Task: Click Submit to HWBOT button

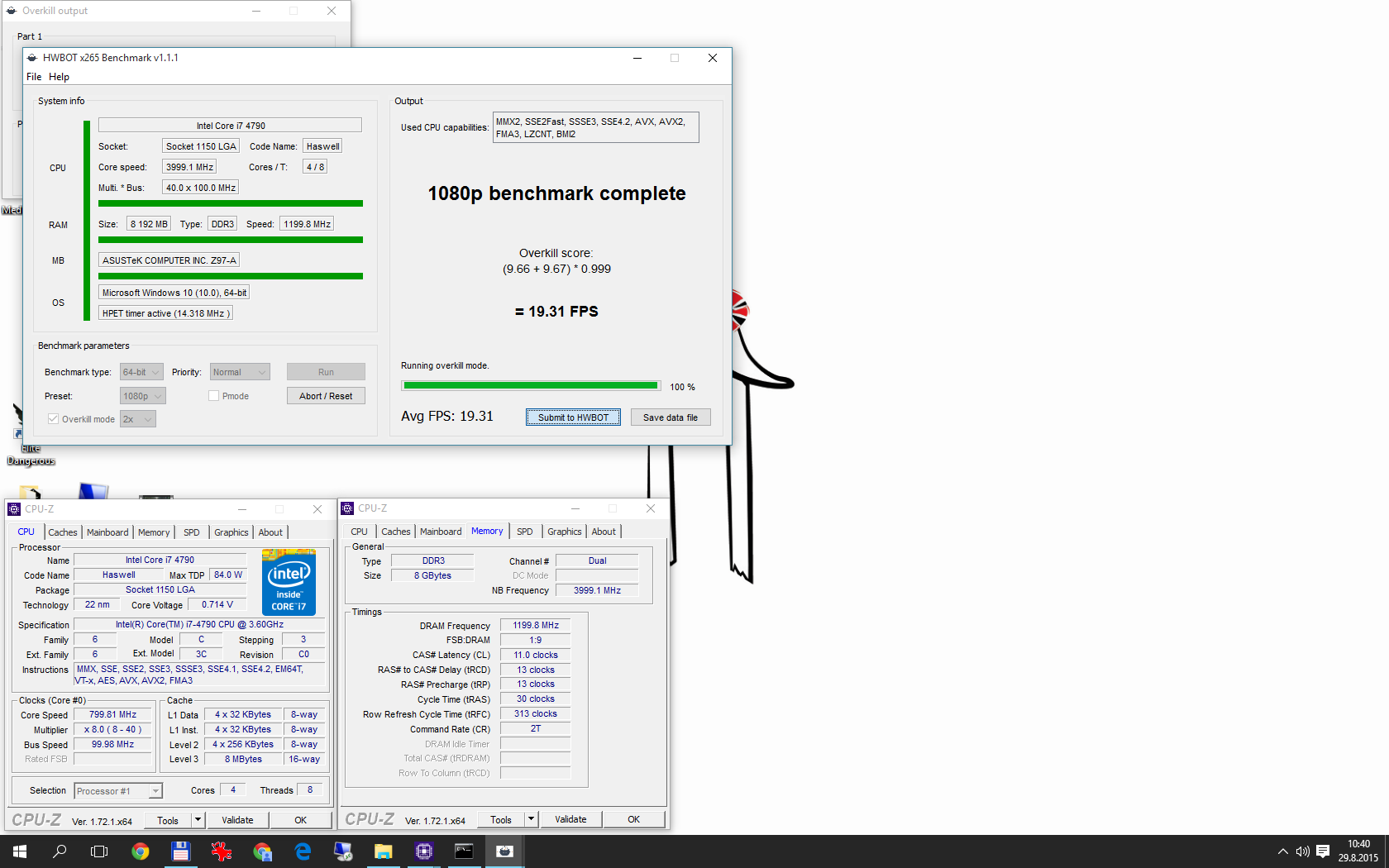Action: click(573, 417)
